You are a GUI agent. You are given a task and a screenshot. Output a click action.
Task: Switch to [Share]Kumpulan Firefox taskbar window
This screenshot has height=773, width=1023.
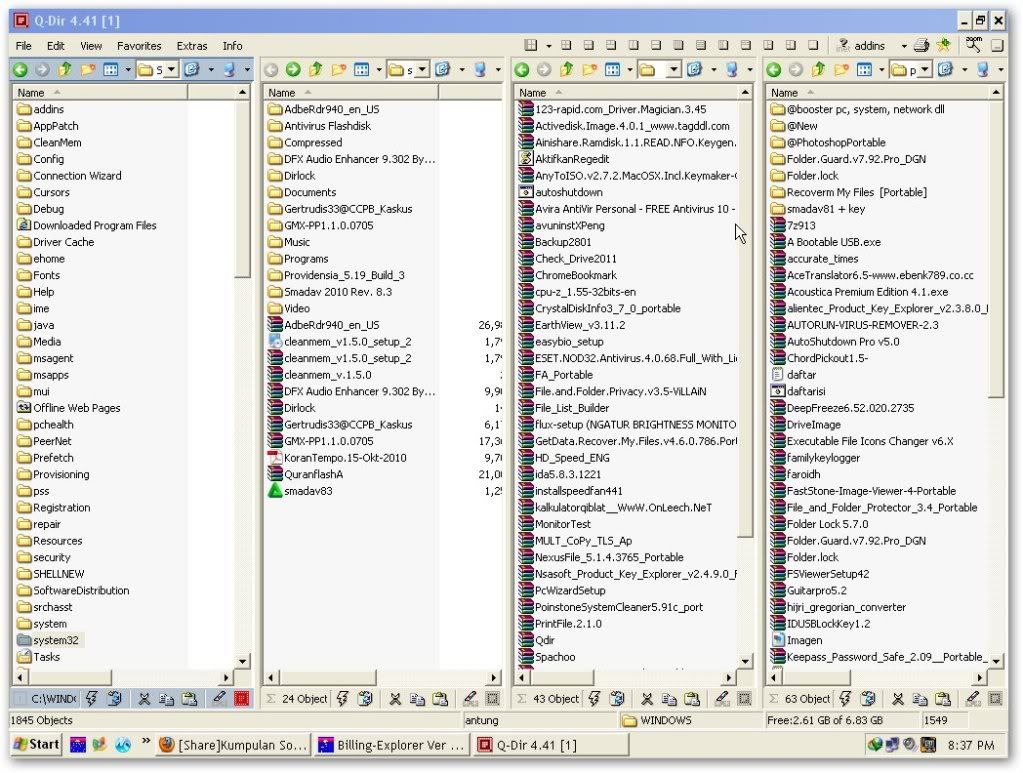(x=233, y=745)
